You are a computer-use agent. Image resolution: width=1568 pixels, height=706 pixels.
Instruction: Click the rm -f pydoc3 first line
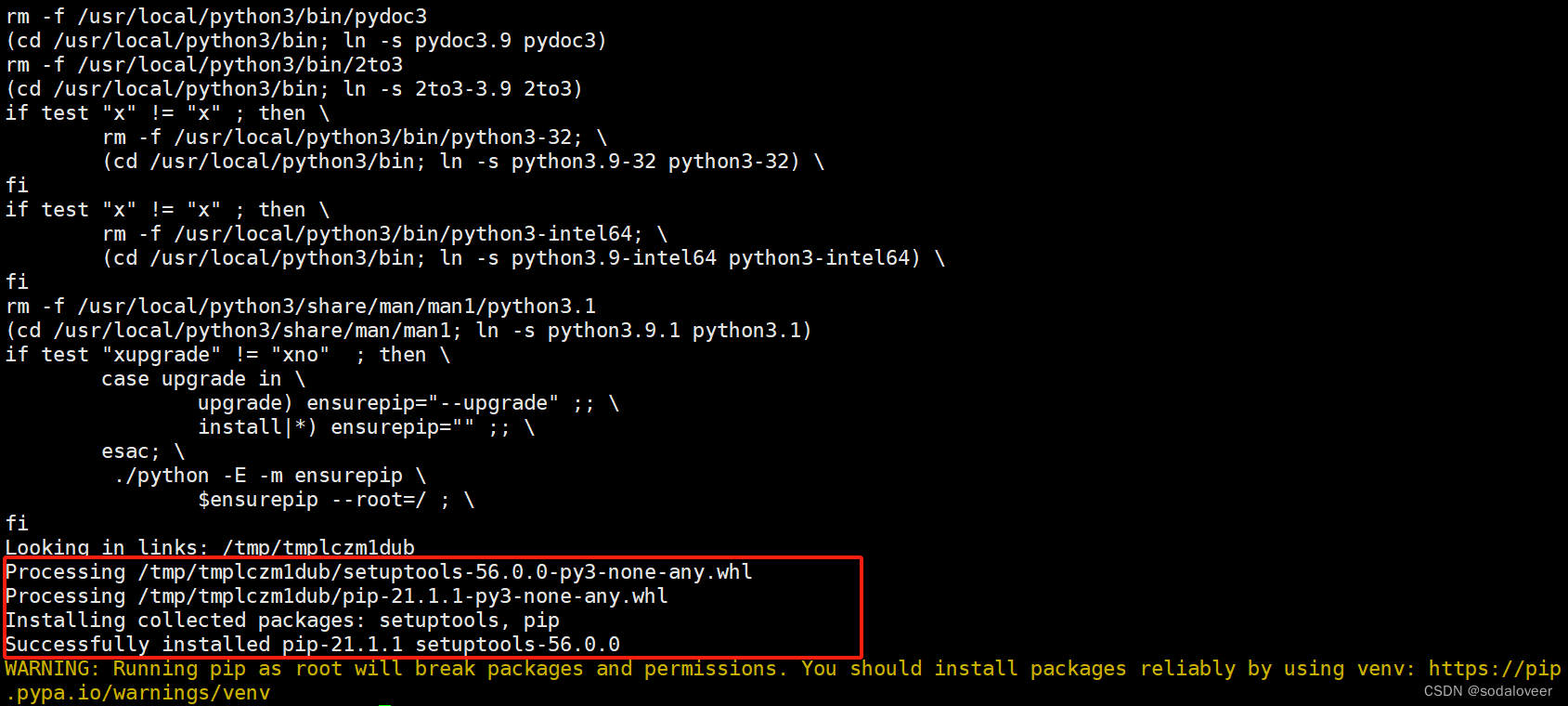tap(216, 17)
